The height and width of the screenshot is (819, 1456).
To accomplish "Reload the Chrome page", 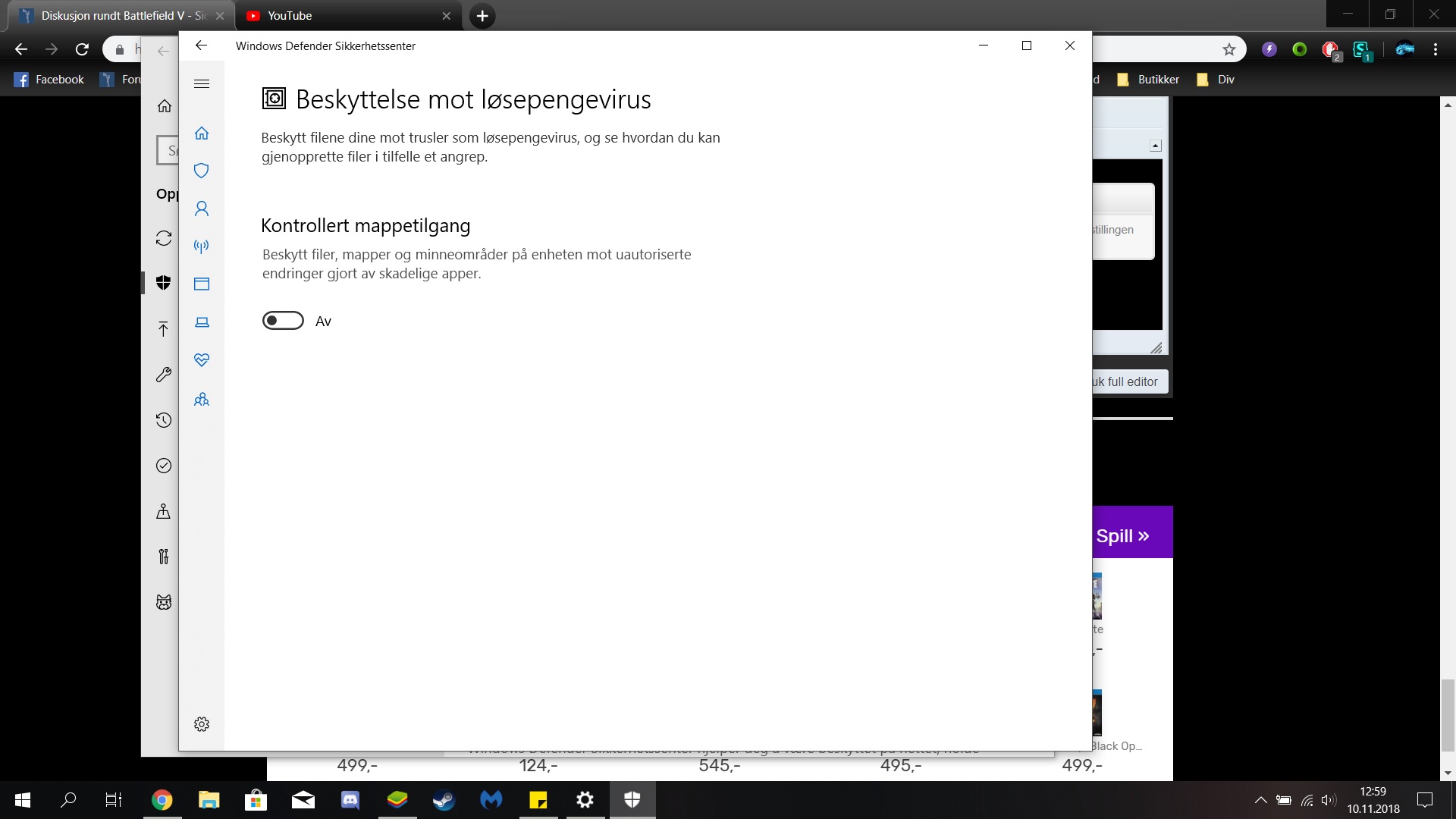I will [x=82, y=49].
